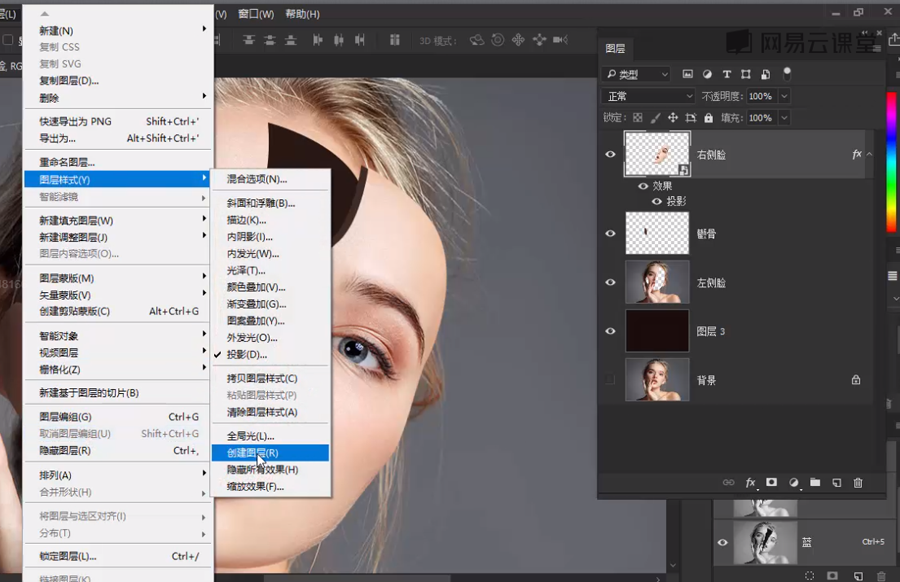900x582 pixels.
Task: Click the lock all padlock icon
Action: pos(706,118)
